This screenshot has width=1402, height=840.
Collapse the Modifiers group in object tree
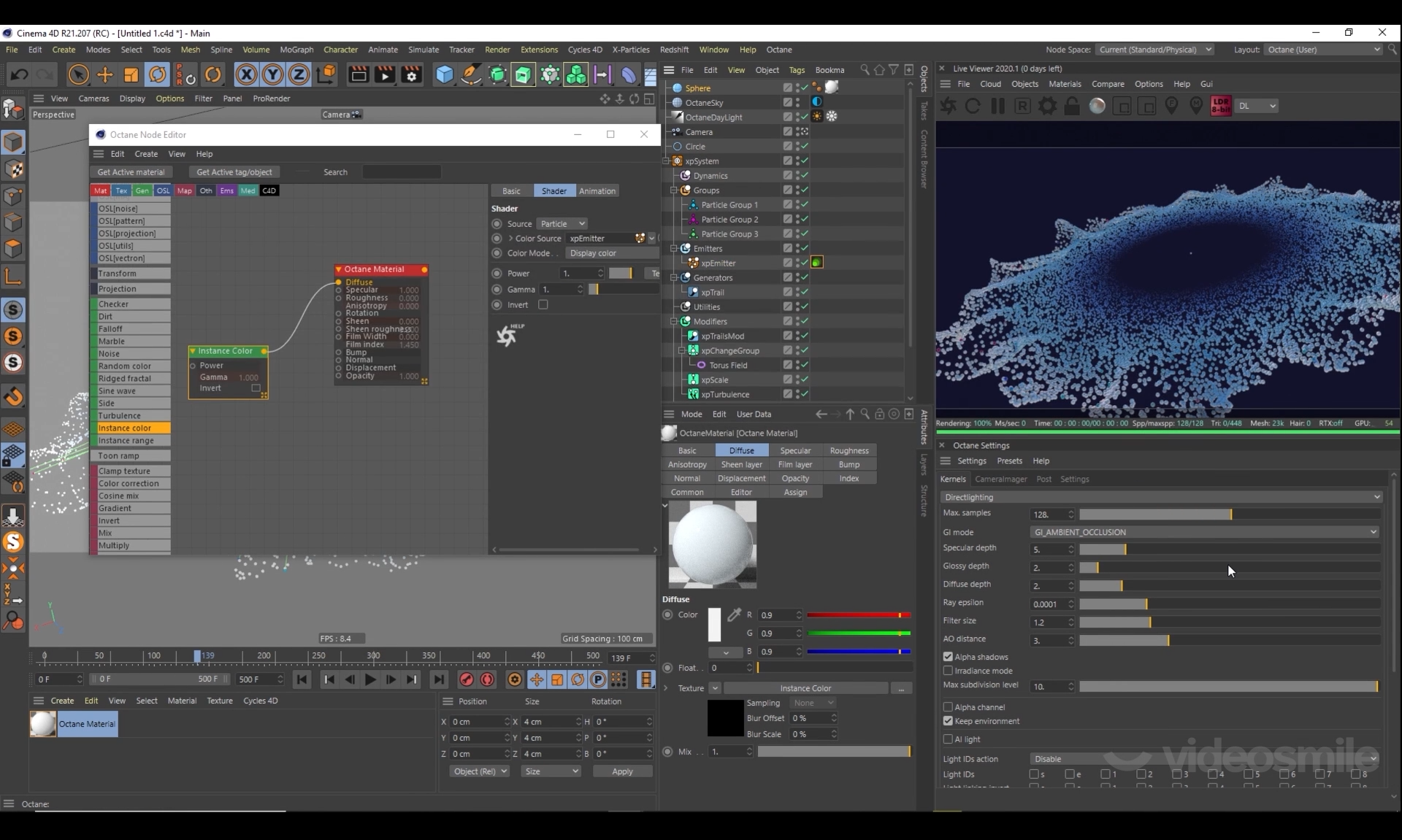[675, 321]
